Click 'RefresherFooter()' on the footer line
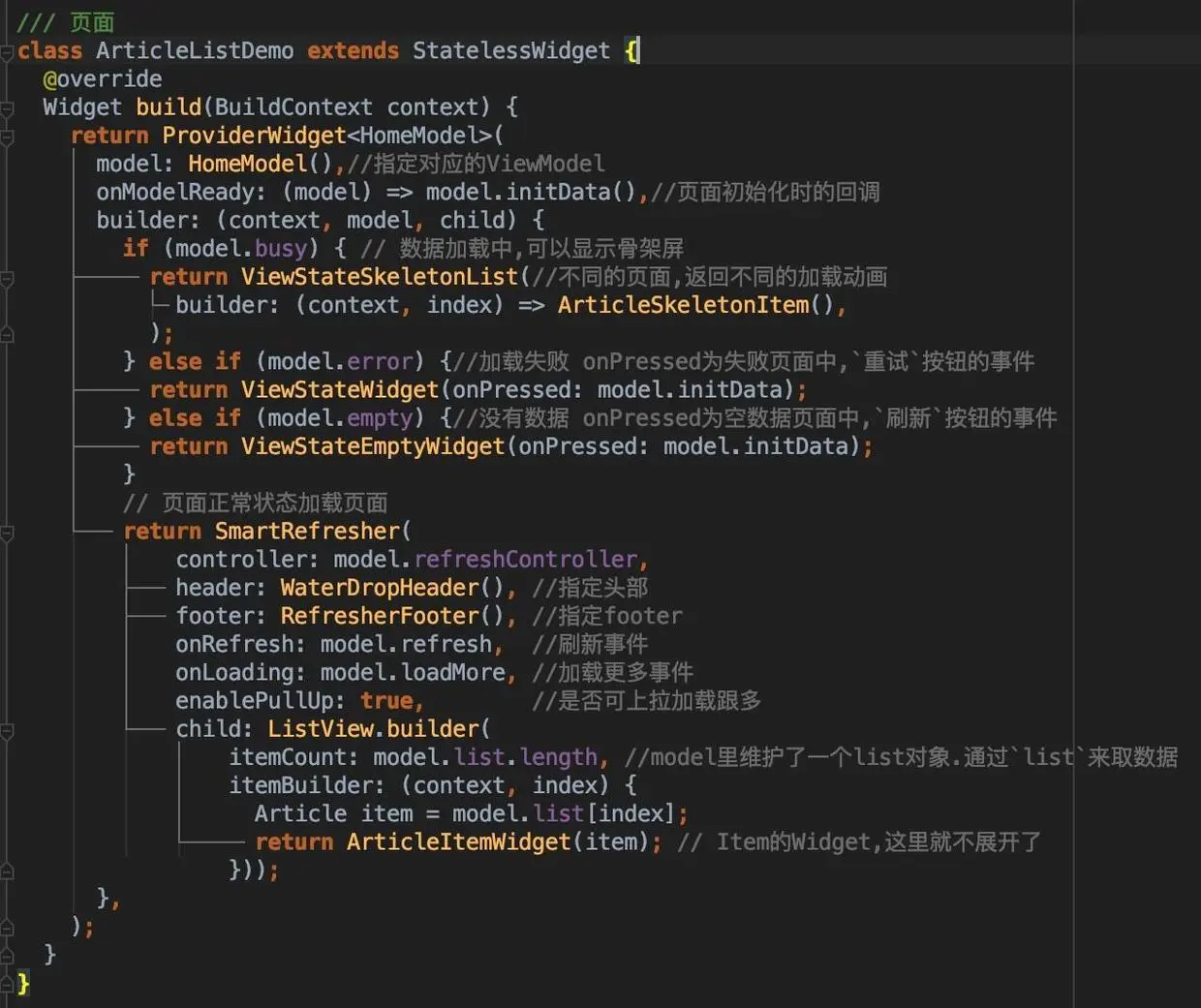This screenshot has height=1008, width=1201. 392,616
